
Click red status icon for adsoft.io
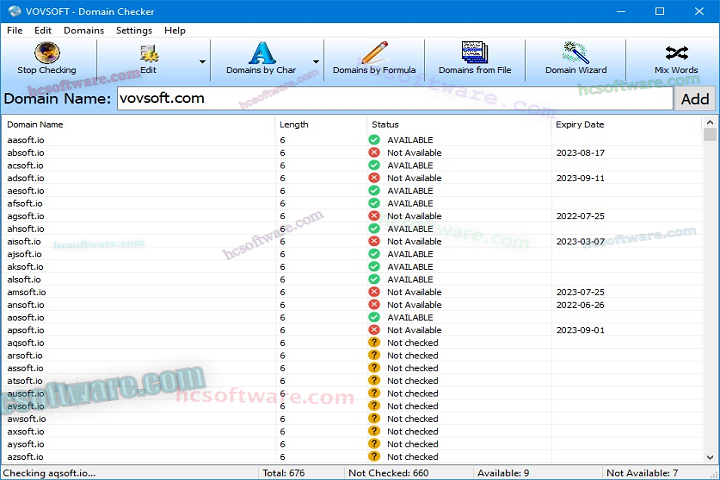click(374, 178)
